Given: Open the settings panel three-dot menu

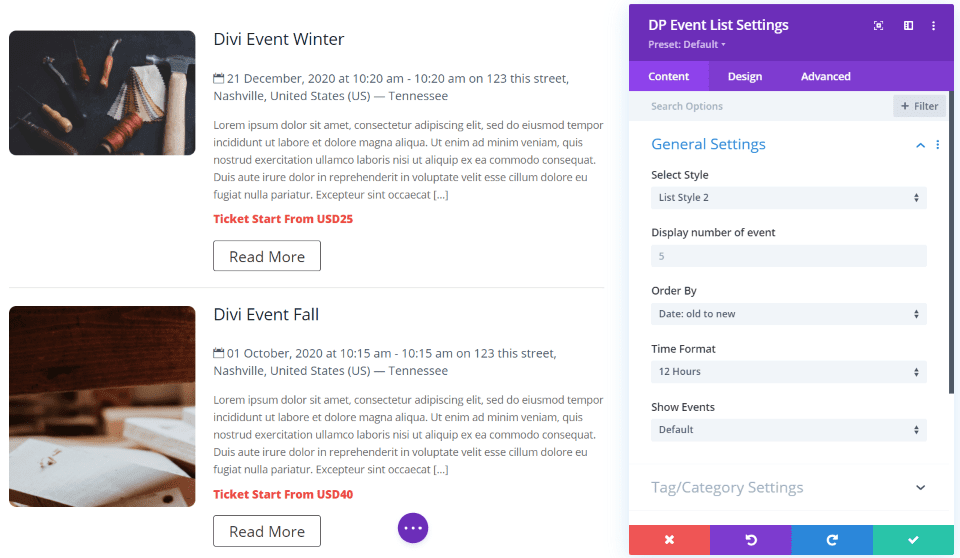Looking at the screenshot, I should [933, 26].
